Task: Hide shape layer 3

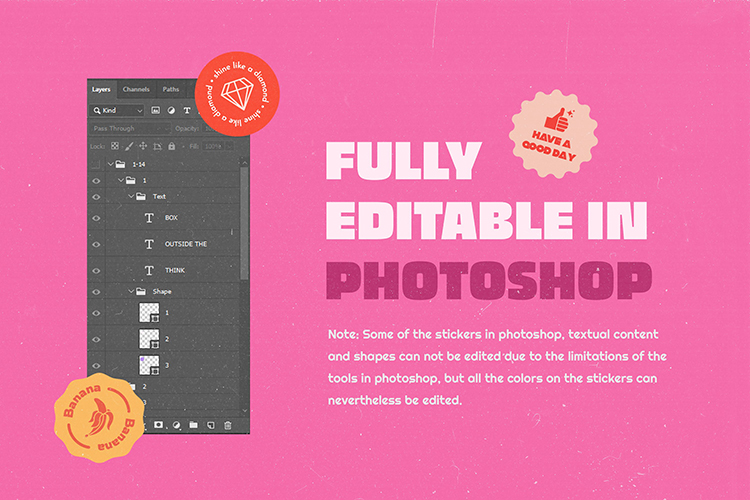Action: [x=96, y=366]
